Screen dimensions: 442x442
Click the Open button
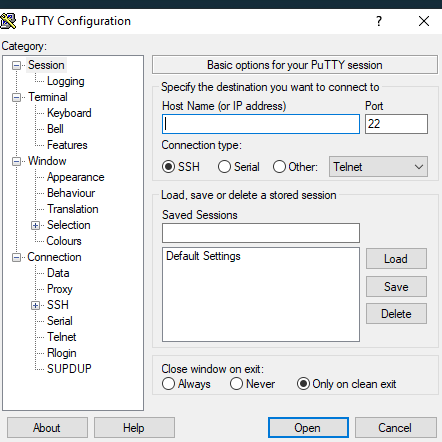pos(308,428)
